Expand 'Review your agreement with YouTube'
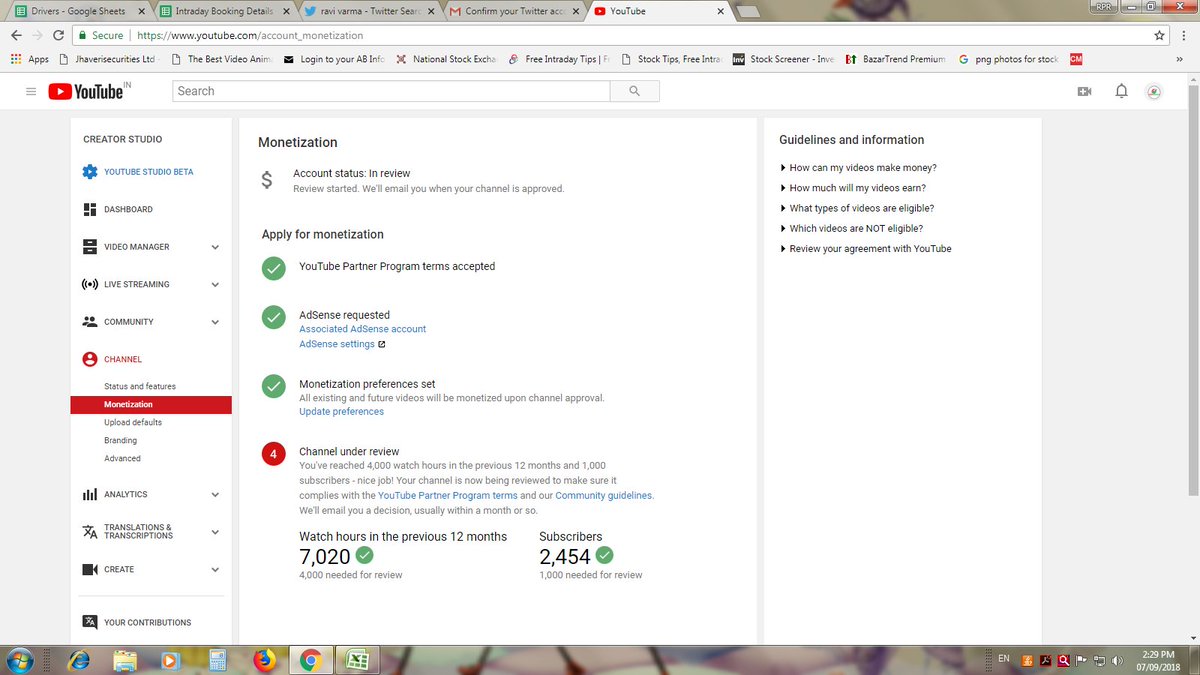 coord(866,248)
